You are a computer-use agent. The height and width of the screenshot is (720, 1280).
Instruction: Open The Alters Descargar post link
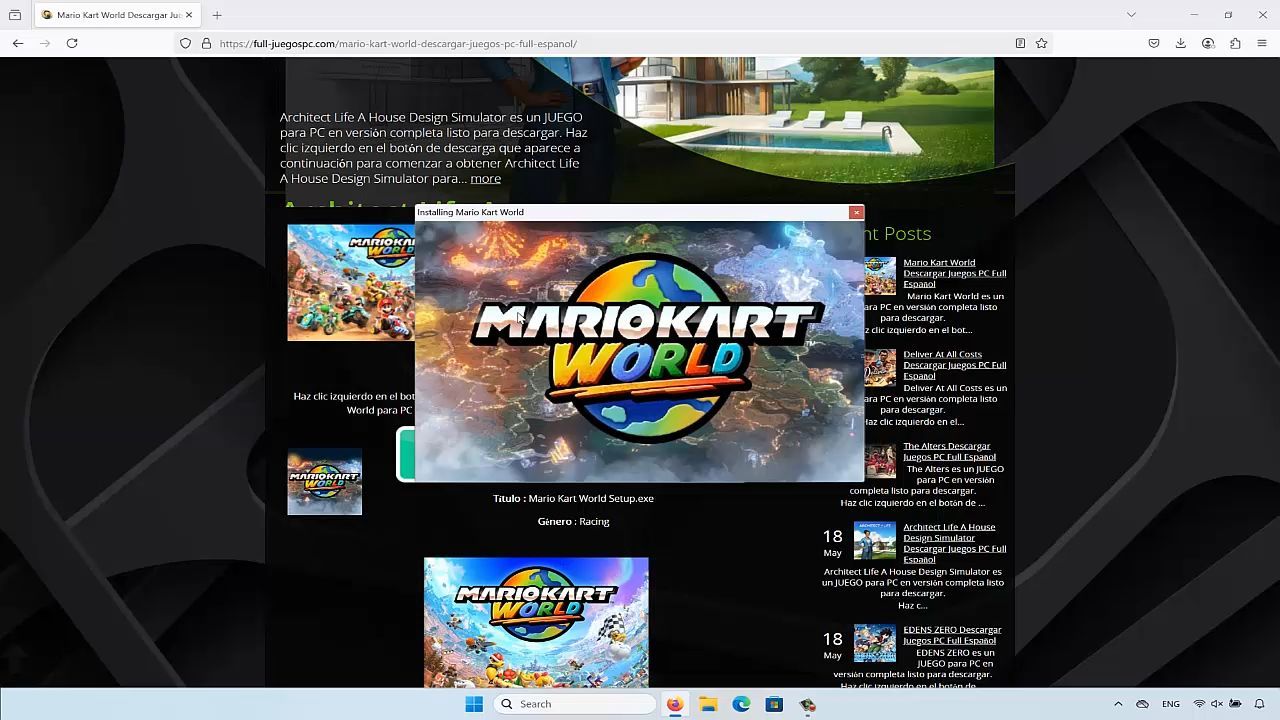949,451
